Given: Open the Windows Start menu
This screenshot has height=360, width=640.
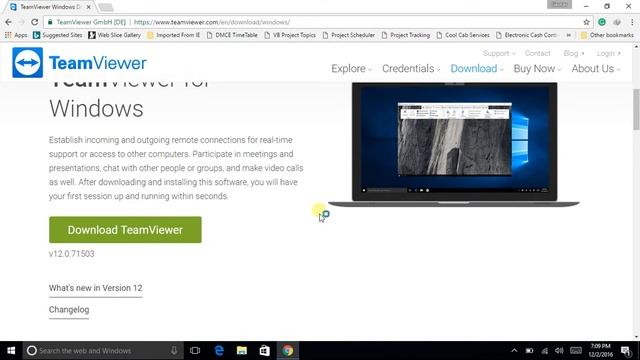Looking at the screenshot, I should coord(11,351).
